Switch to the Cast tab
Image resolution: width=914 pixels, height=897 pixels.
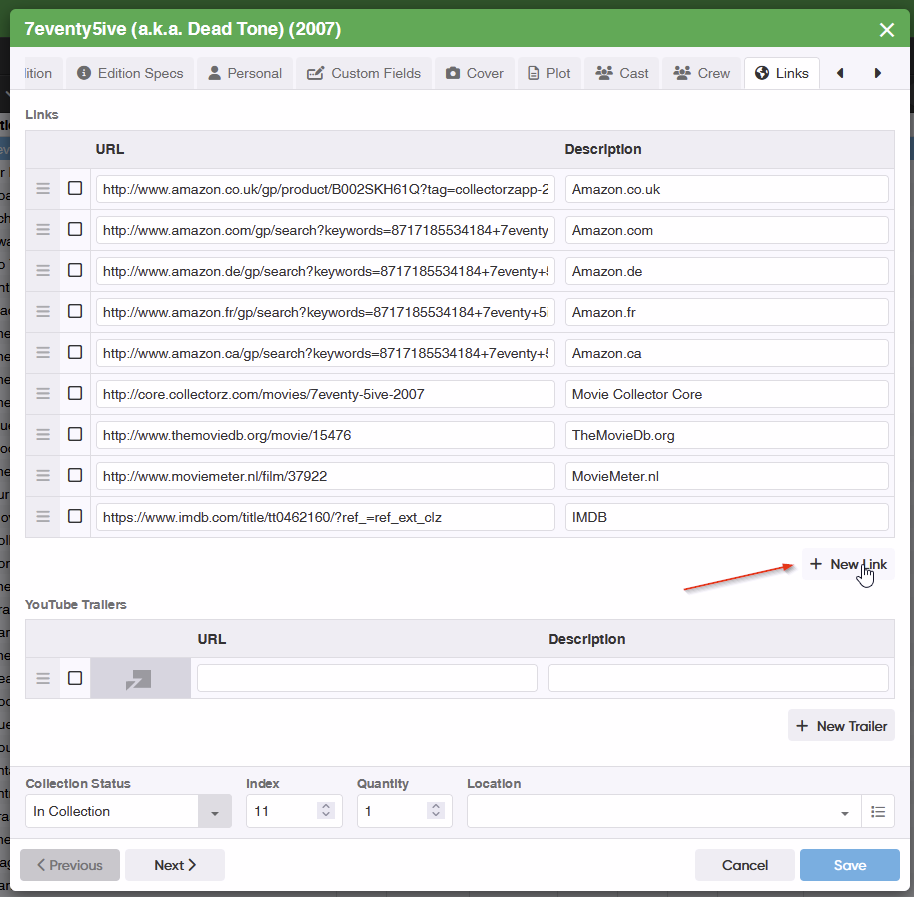pos(622,73)
